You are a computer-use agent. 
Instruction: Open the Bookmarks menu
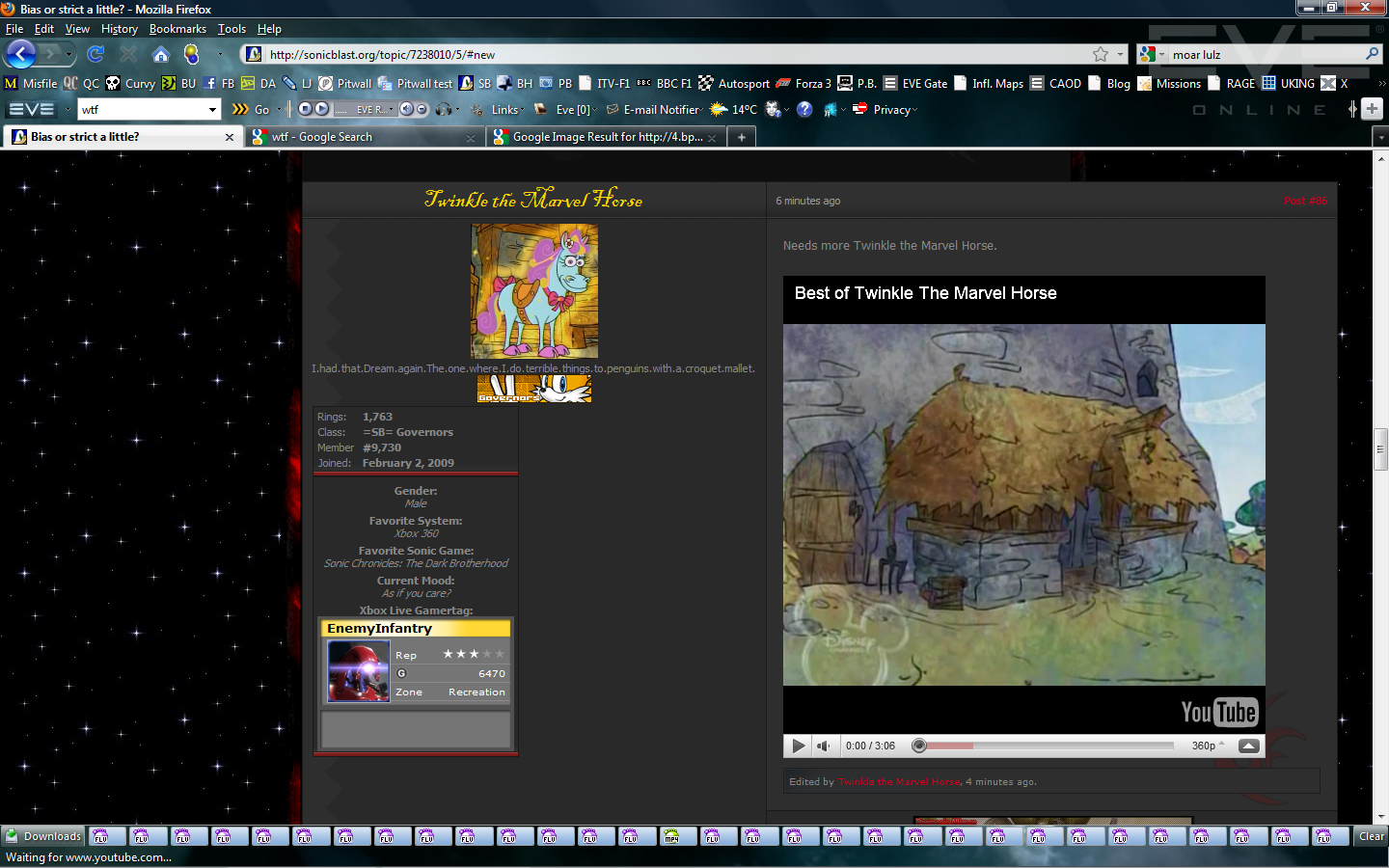pyautogui.click(x=177, y=29)
